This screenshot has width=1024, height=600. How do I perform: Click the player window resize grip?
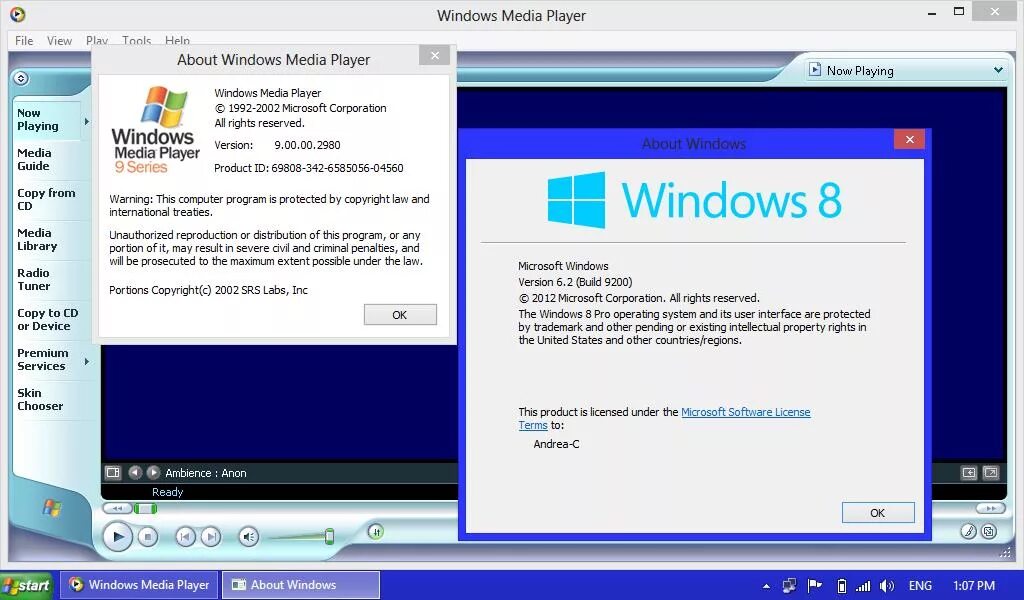point(1005,552)
